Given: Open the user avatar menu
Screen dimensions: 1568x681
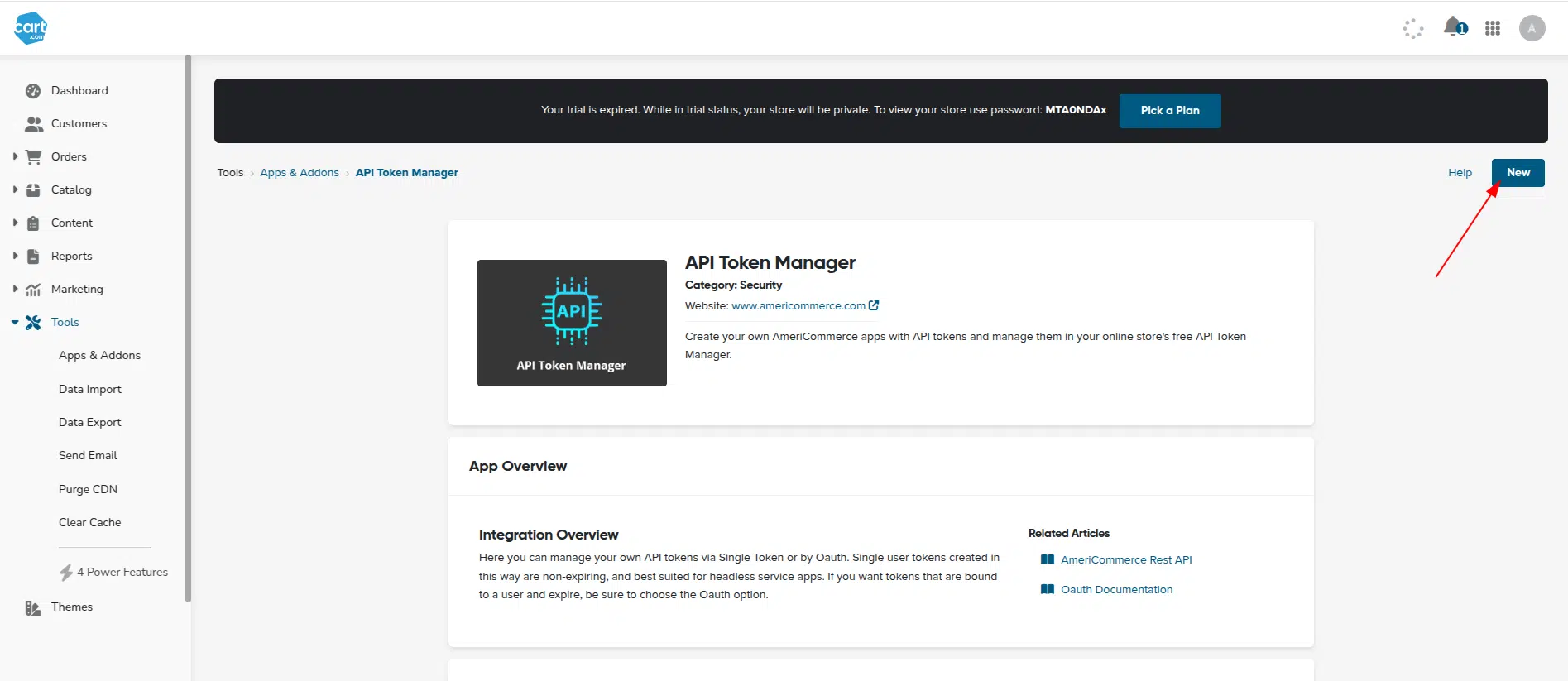Looking at the screenshot, I should pyautogui.click(x=1532, y=28).
